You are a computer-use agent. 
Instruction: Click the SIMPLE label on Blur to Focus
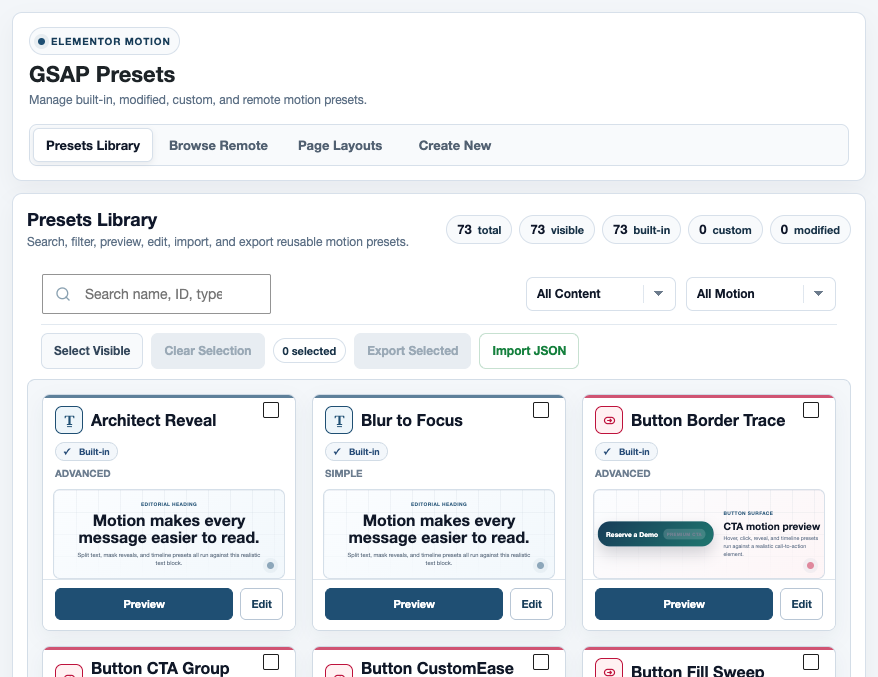tap(343, 474)
